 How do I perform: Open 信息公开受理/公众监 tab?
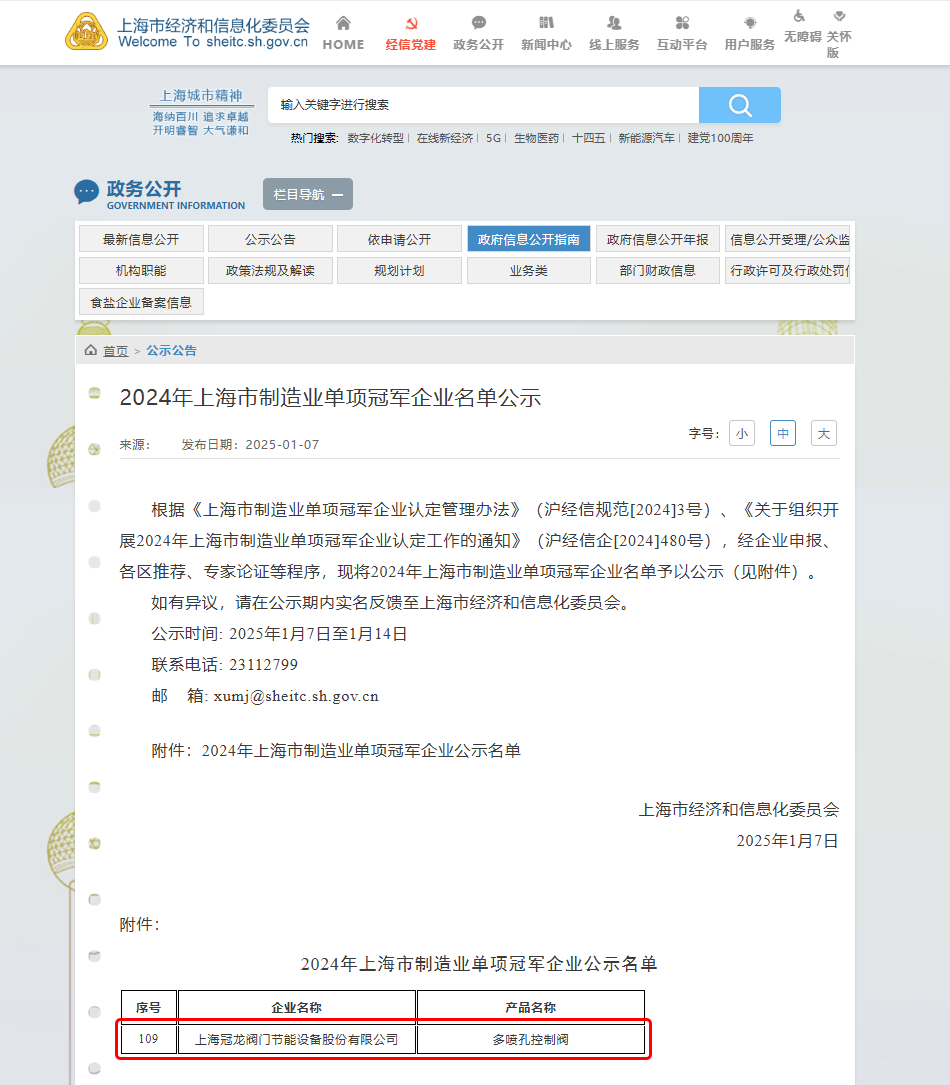click(x=787, y=239)
